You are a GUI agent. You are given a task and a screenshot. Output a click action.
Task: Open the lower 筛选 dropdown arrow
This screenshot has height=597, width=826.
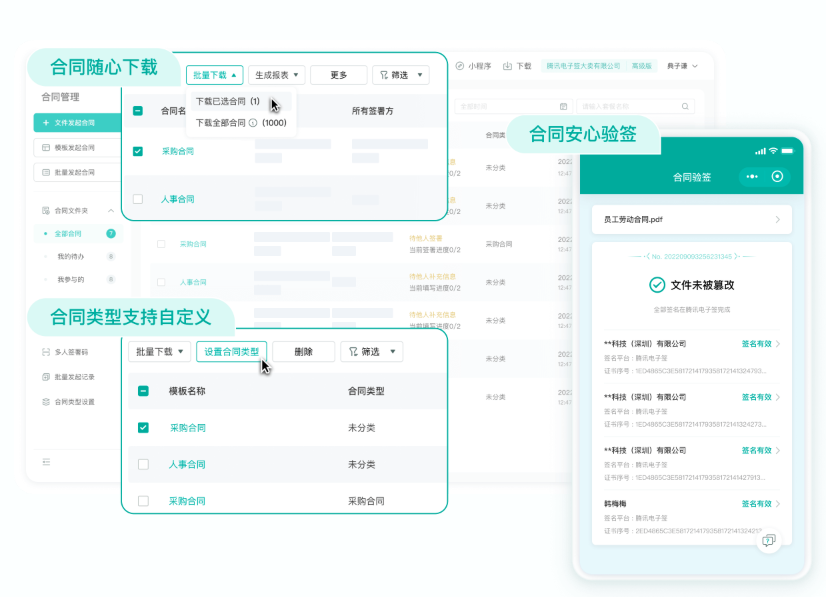[392, 351]
